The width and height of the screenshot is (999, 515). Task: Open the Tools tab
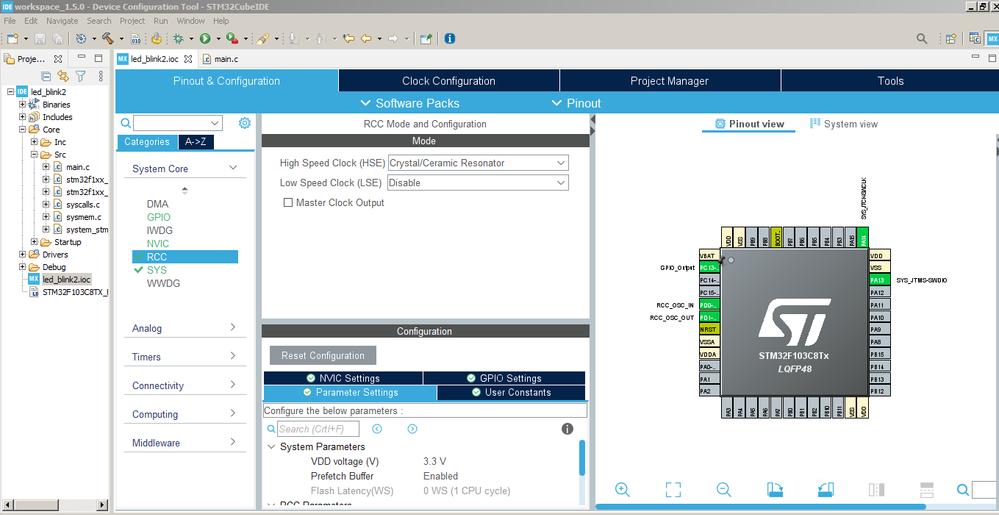[890, 81]
